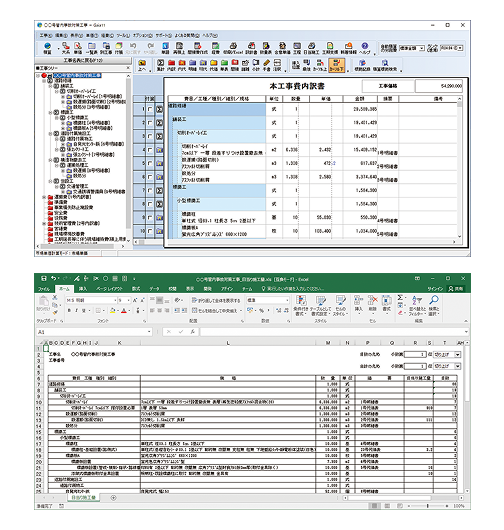Click the highlighted orange cursor-down toolbar button

pyautogui.click(x=336, y=65)
